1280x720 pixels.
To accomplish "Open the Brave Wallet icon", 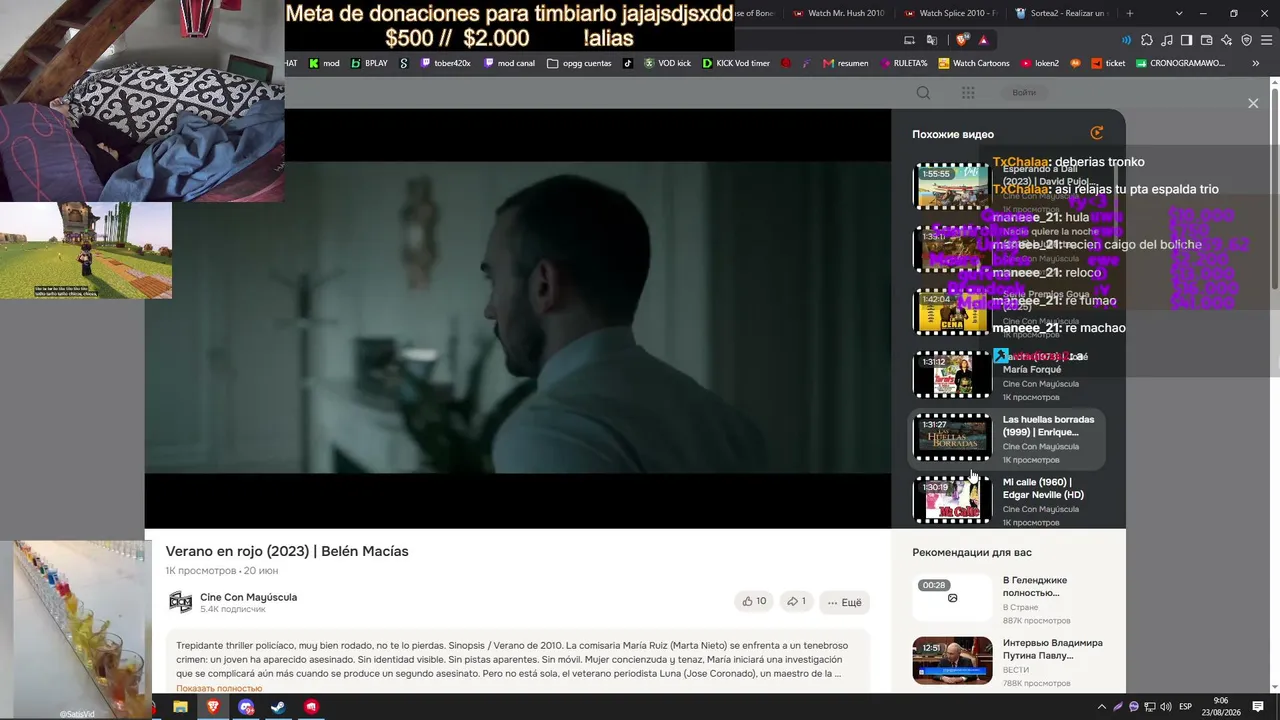I will [x=1206, y=40].
